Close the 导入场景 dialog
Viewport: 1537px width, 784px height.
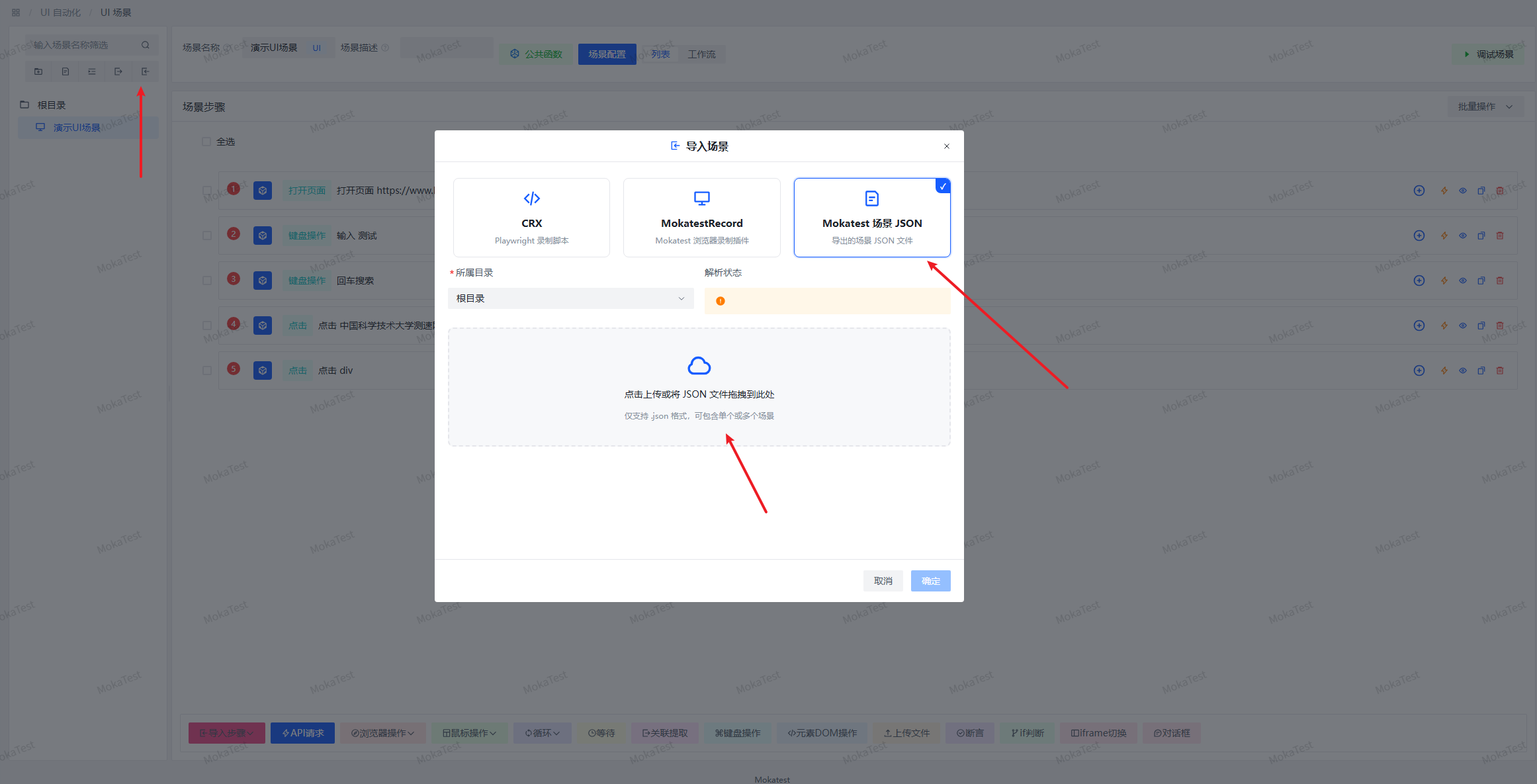point(947,146)
